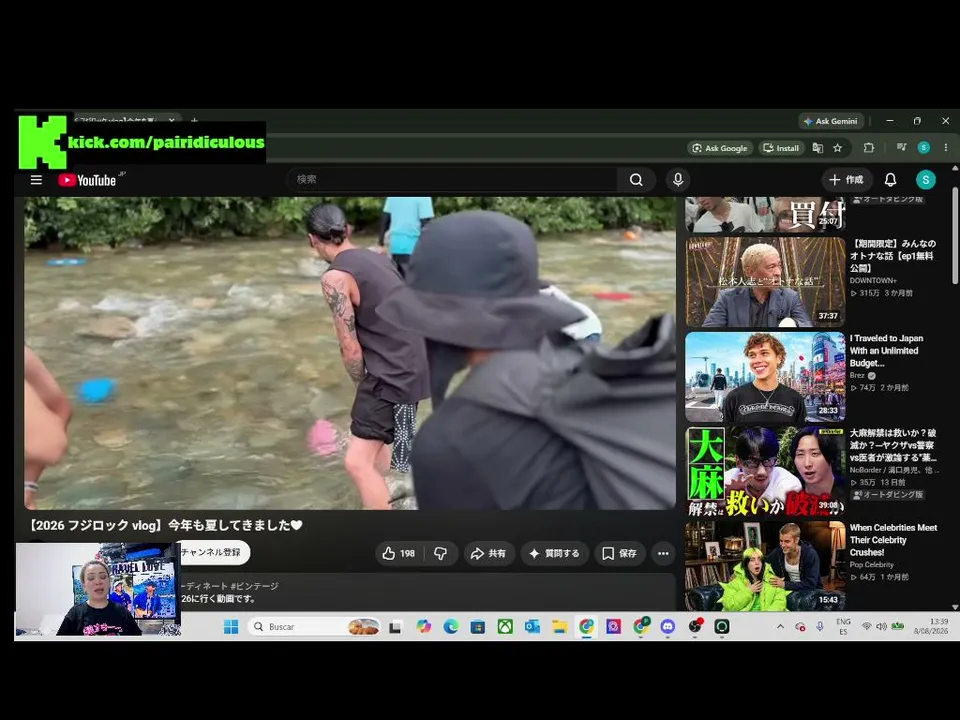Screen dimensions: 960x720
Task: Click the Install app button in address bar
Action: [781, 148]
